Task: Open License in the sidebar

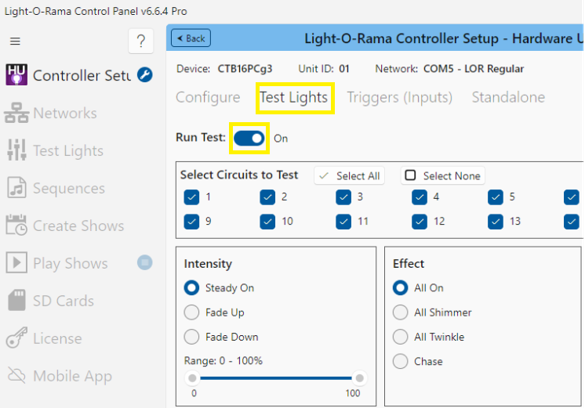Action: click(57, 339)
